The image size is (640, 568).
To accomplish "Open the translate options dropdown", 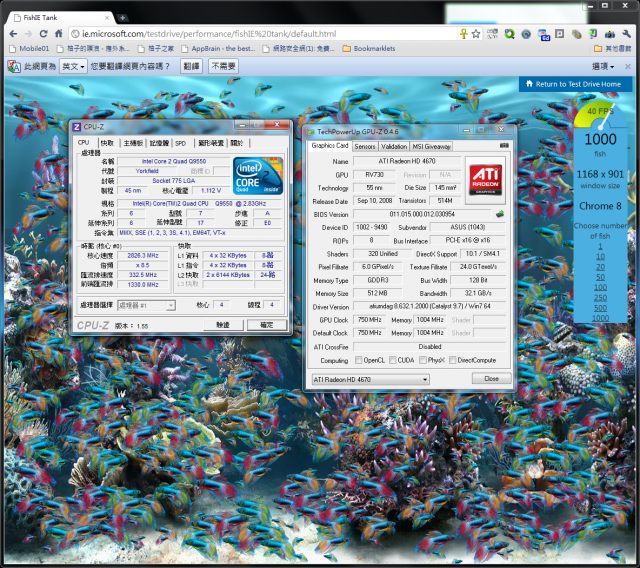I will tap(603, 67).
